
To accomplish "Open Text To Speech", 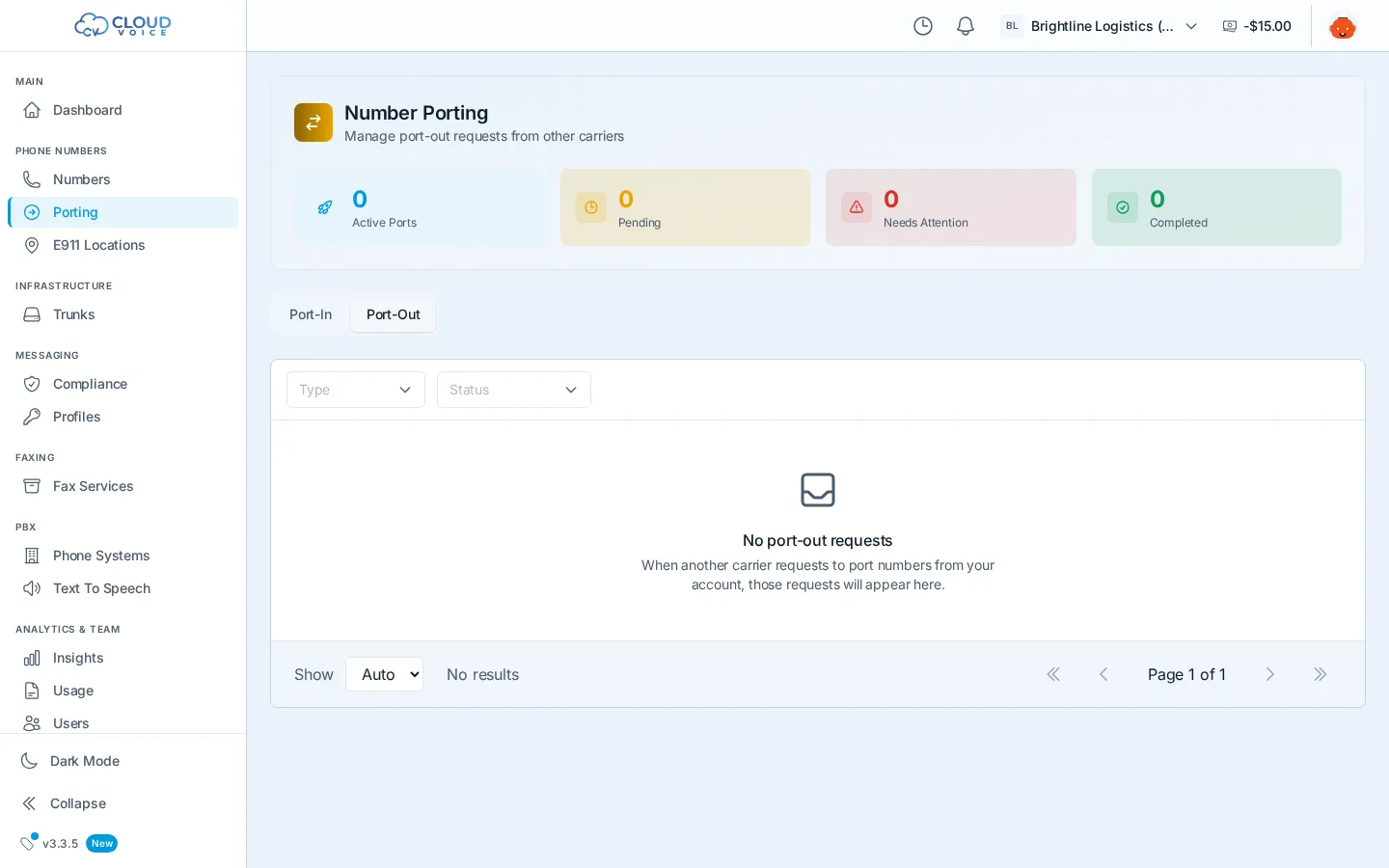I will (x=123, y=588).
